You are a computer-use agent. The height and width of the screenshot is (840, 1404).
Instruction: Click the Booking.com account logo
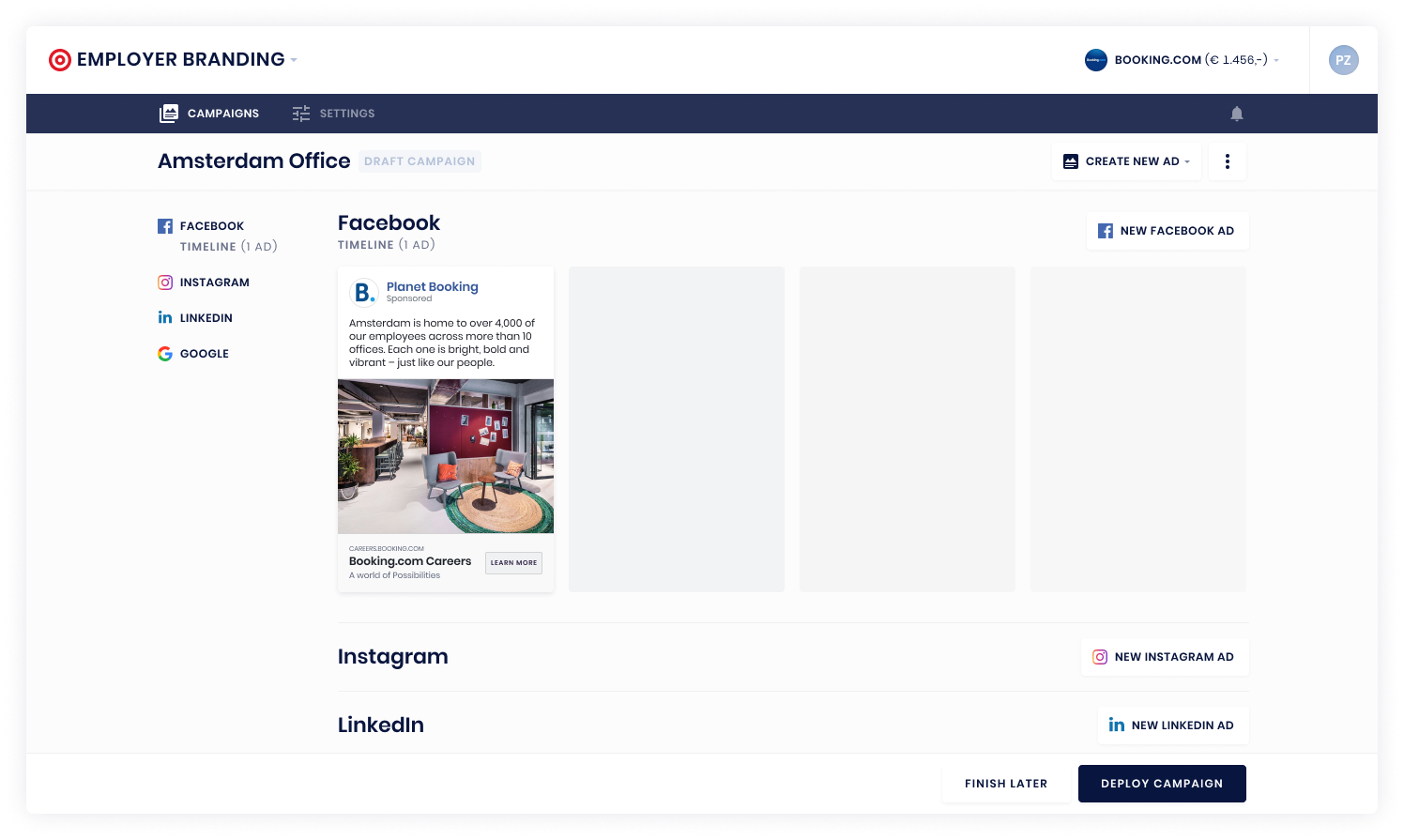(x=1096, y=60)
